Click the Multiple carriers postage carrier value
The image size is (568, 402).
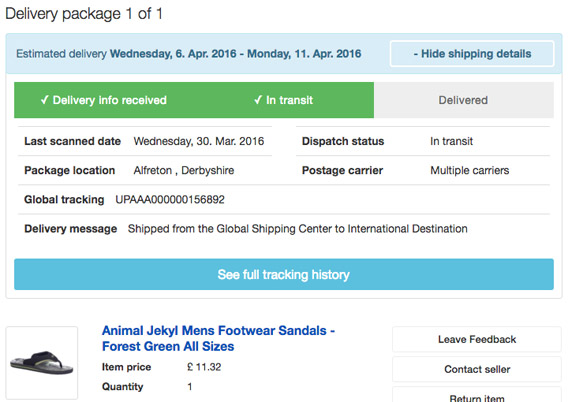pyautogui.click(x=469, y=170)
